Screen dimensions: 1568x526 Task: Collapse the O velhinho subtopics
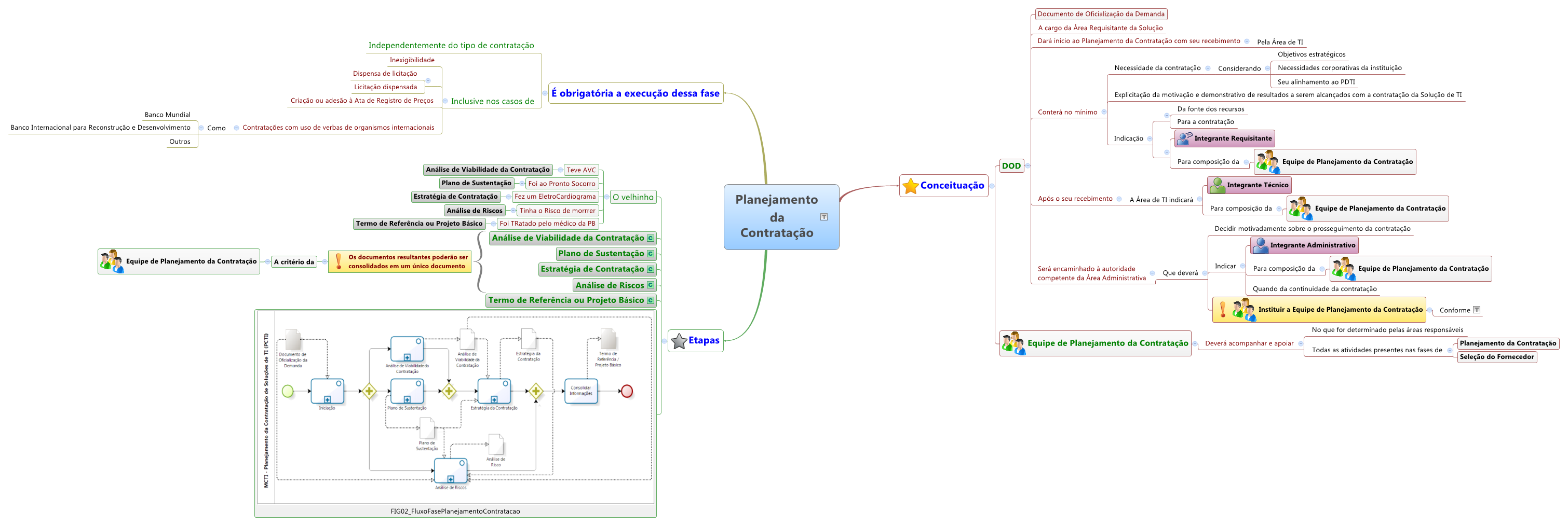coord(606,197)
